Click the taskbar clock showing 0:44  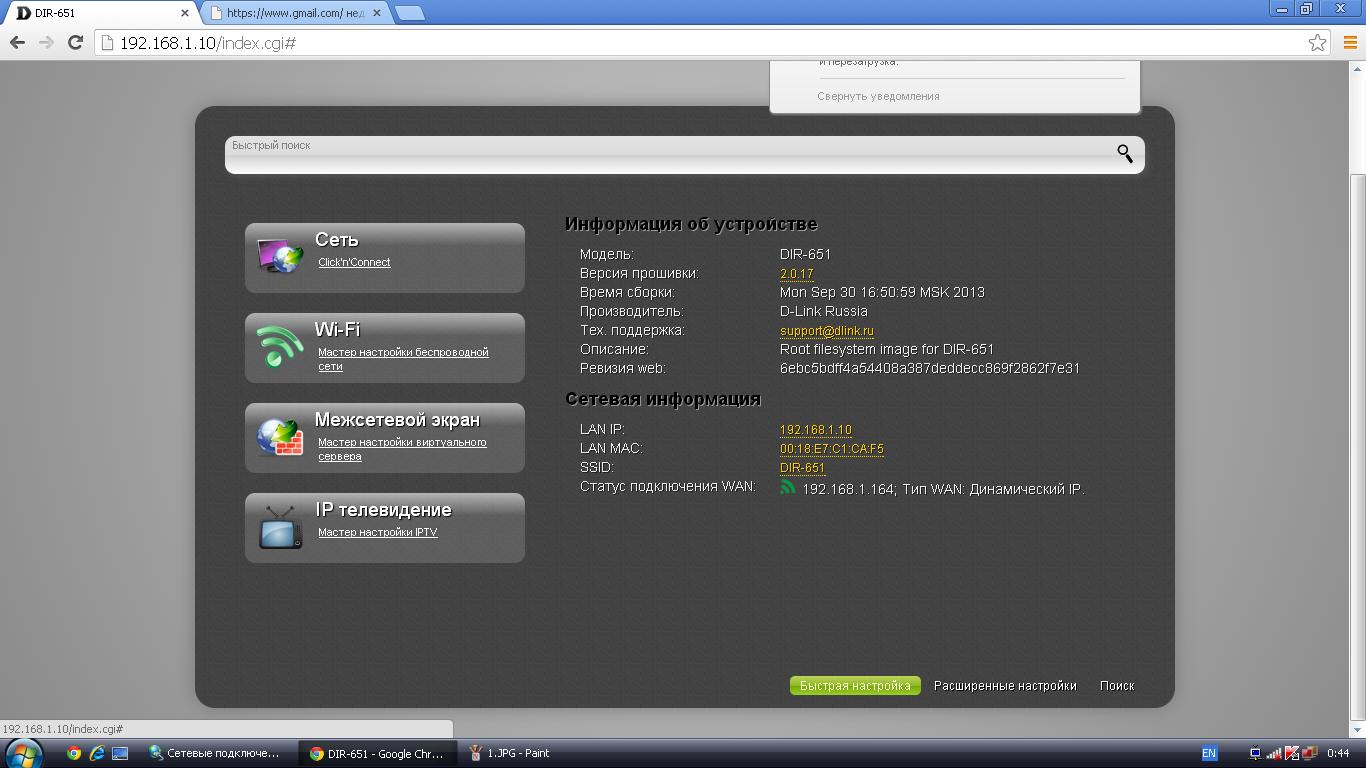coord(1338,753)
